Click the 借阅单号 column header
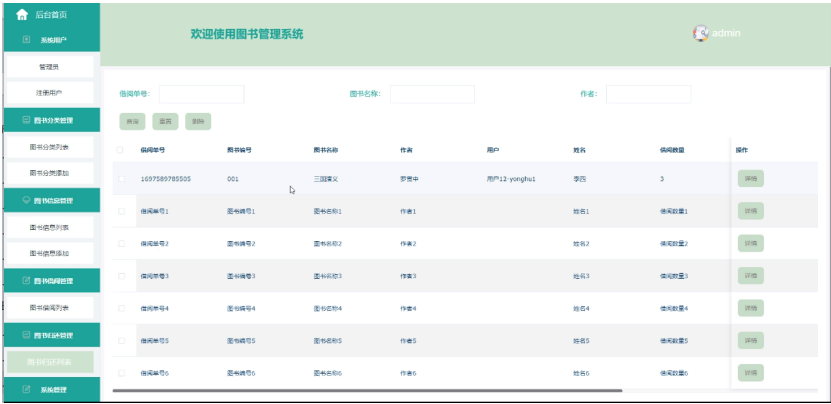Viewport: 831px width, 404px height. [153, 150]
